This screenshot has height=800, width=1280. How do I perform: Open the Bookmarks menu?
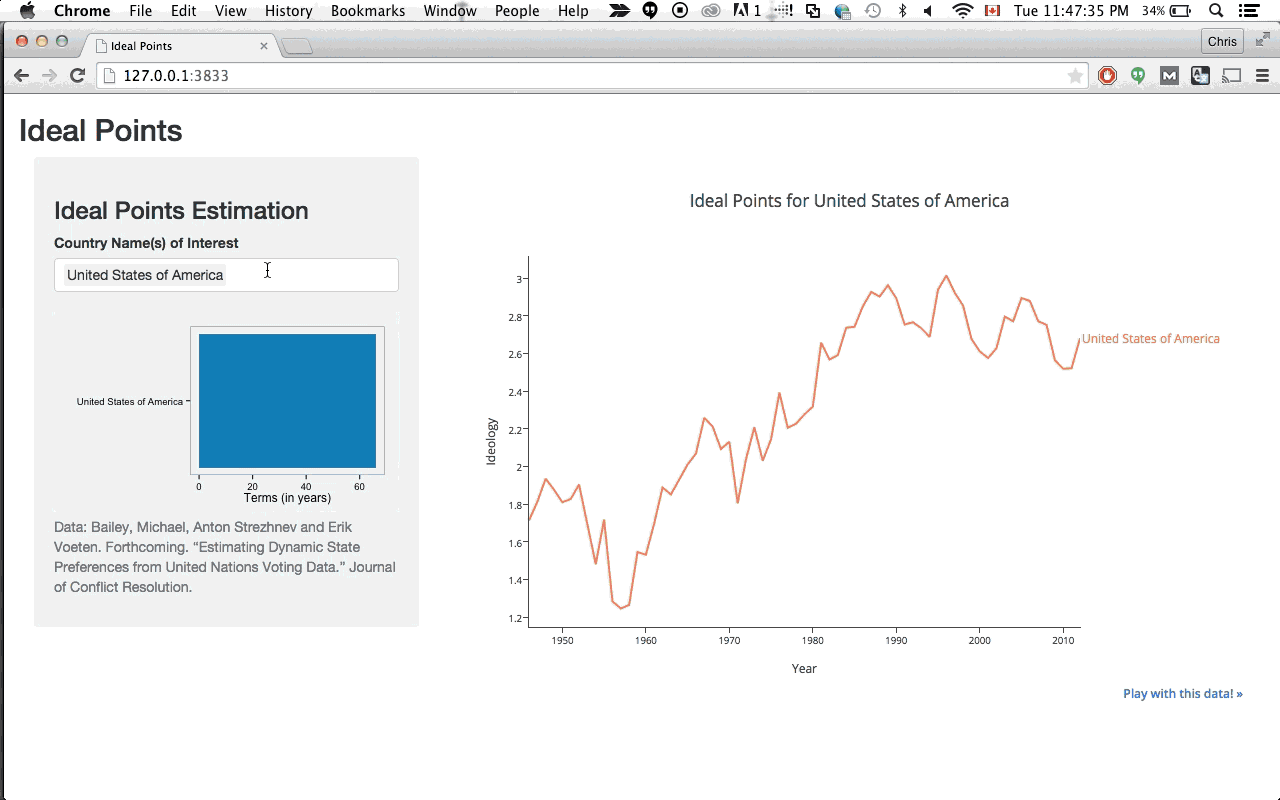click(x=368, y=11)
